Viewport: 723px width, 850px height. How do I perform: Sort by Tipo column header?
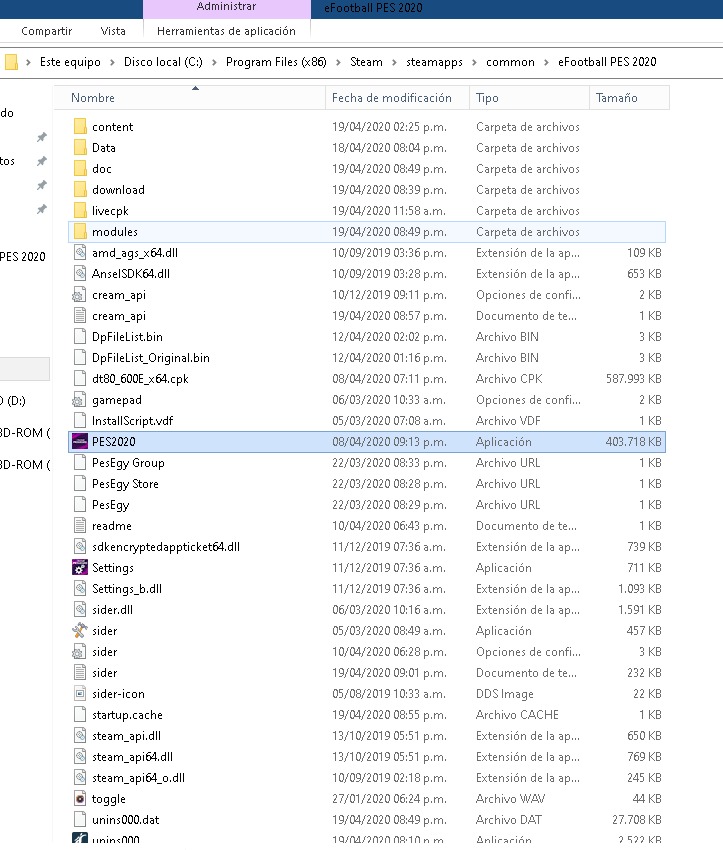tap(530, 98)
